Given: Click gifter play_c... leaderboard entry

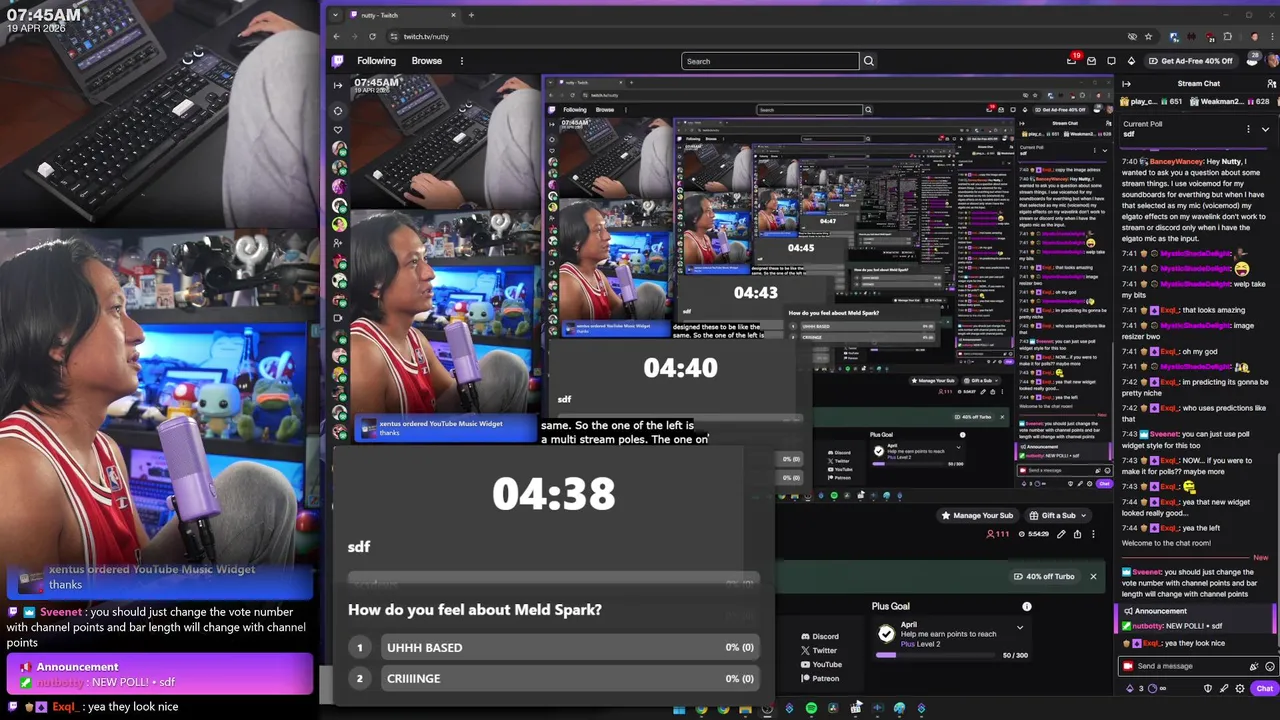Looking at the screenshot, I should point(1151,101).
